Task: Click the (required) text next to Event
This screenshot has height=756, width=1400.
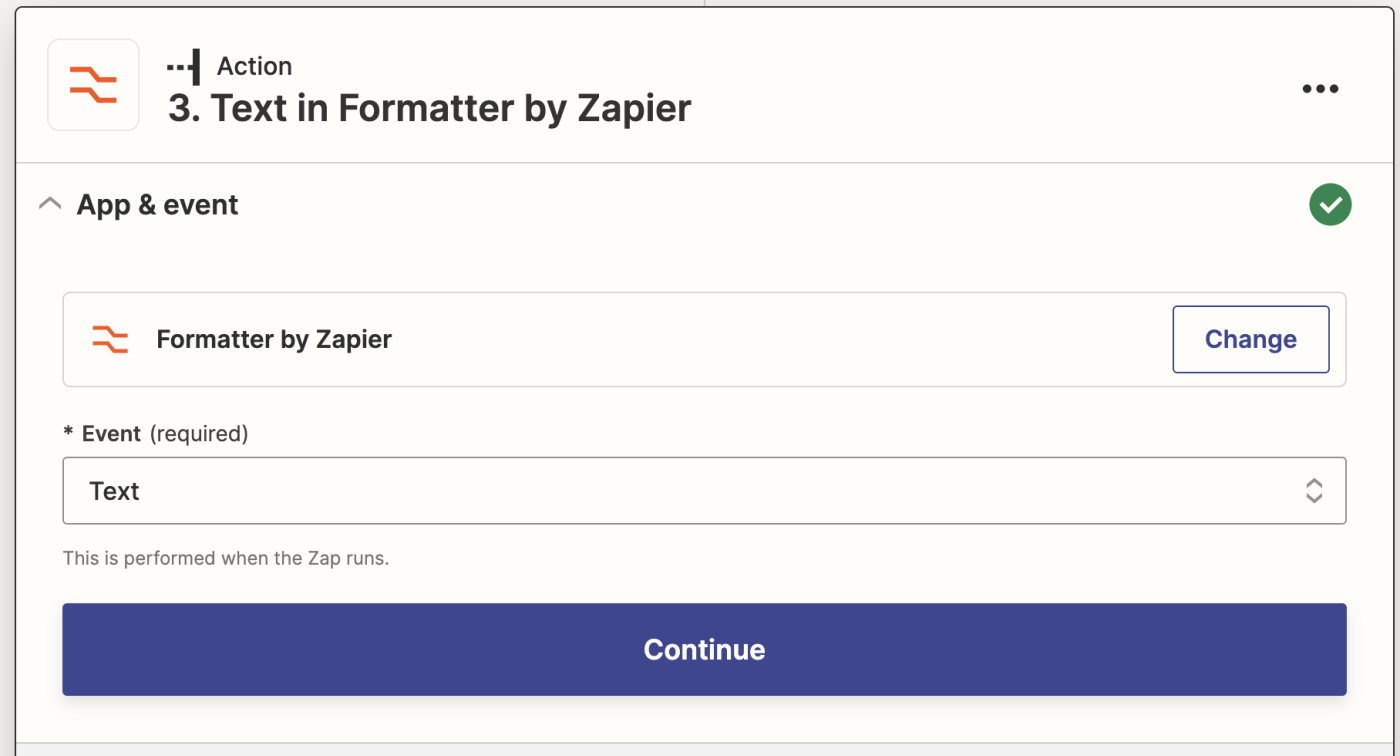Action: [x=199, y=434]
